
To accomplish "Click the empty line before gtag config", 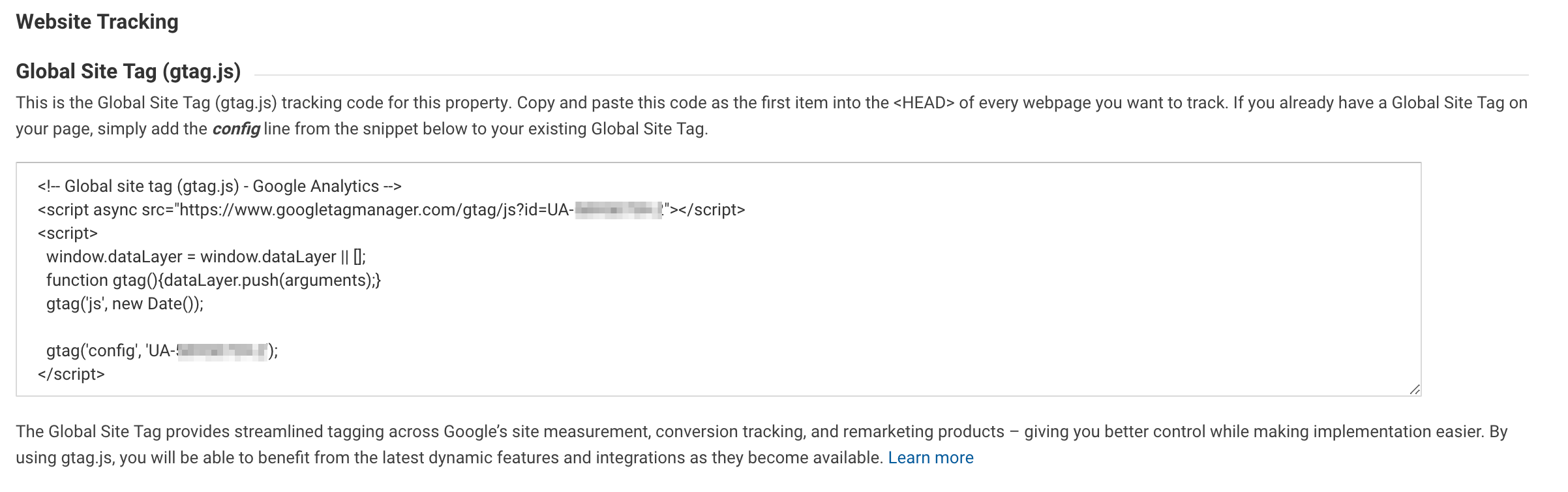I will point(718,327).
